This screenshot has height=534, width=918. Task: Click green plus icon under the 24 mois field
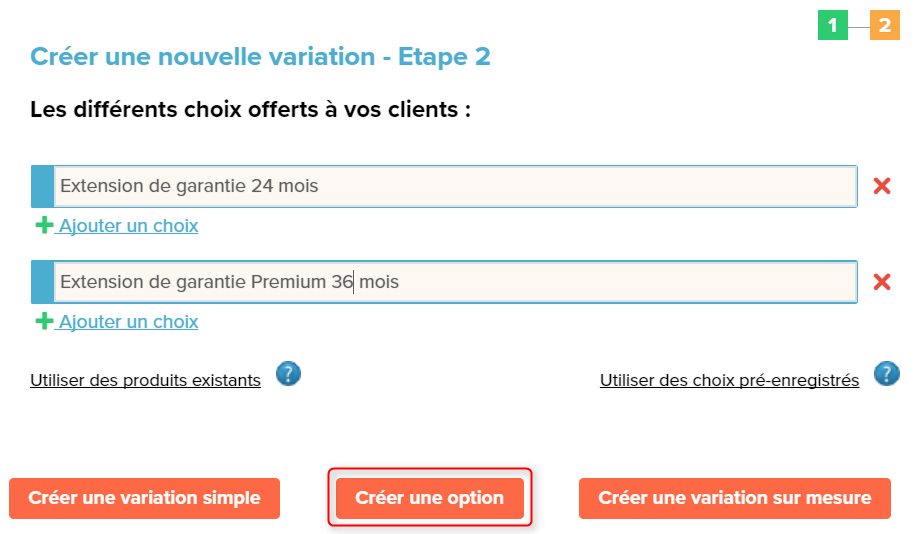pyautogui.click(x=44, y=225)
